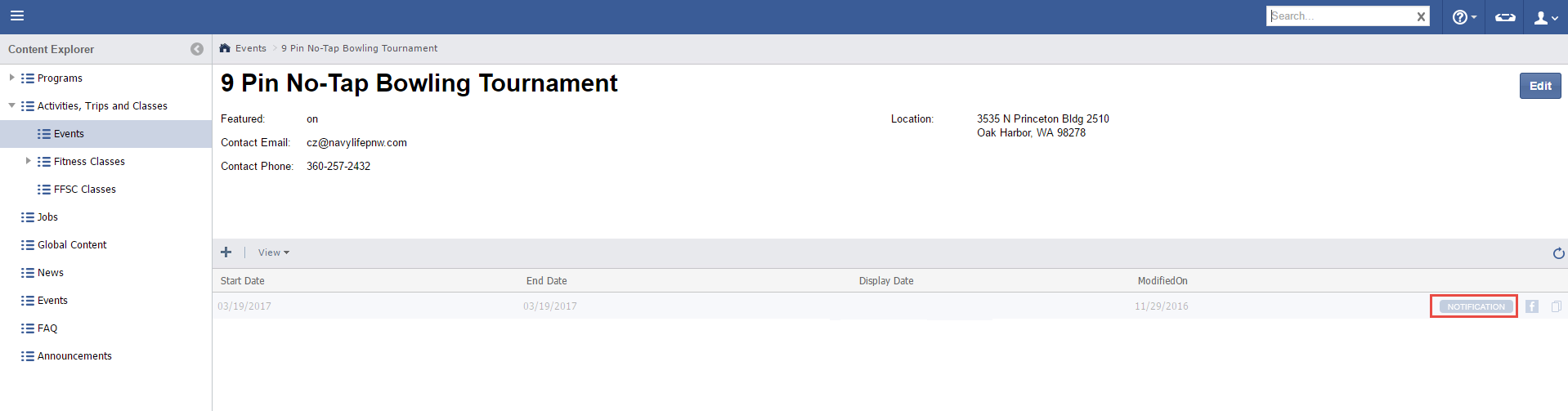Collapse Activities, Trips and Classes node
Screen dimensions: 1568x411
tap(11, 105)
